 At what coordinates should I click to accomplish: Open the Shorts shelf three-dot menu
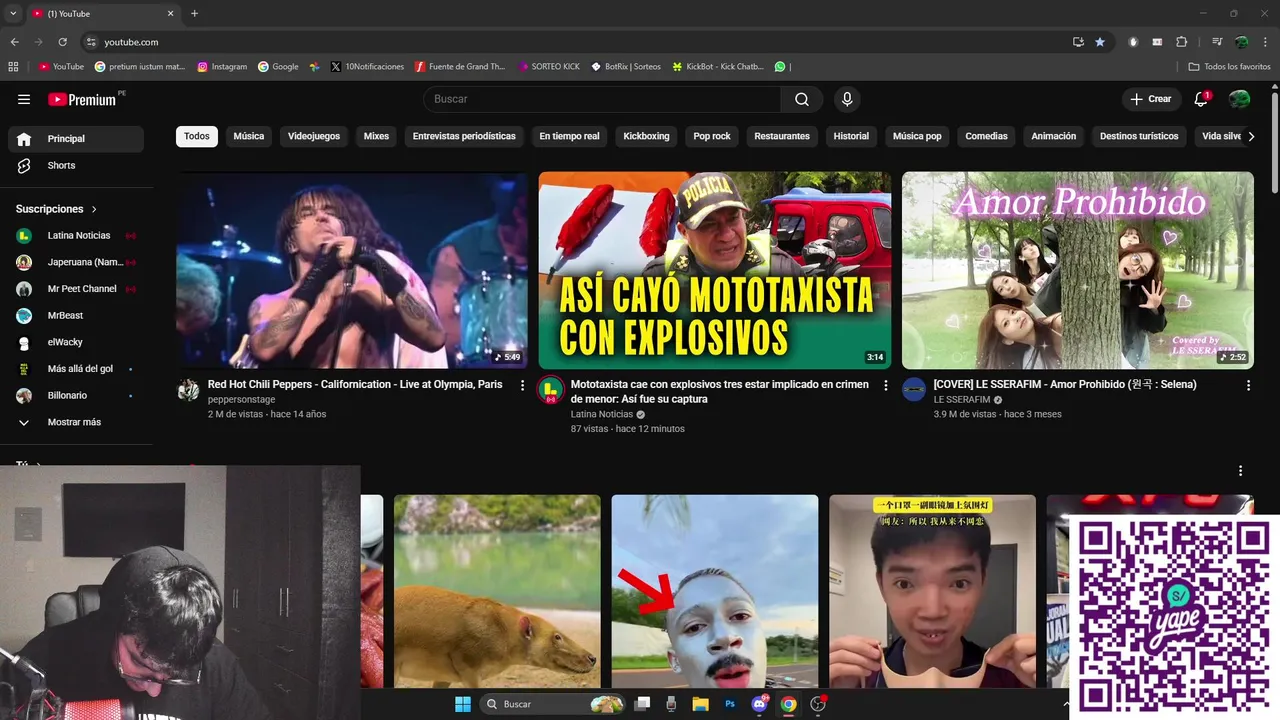[1241, 471]
